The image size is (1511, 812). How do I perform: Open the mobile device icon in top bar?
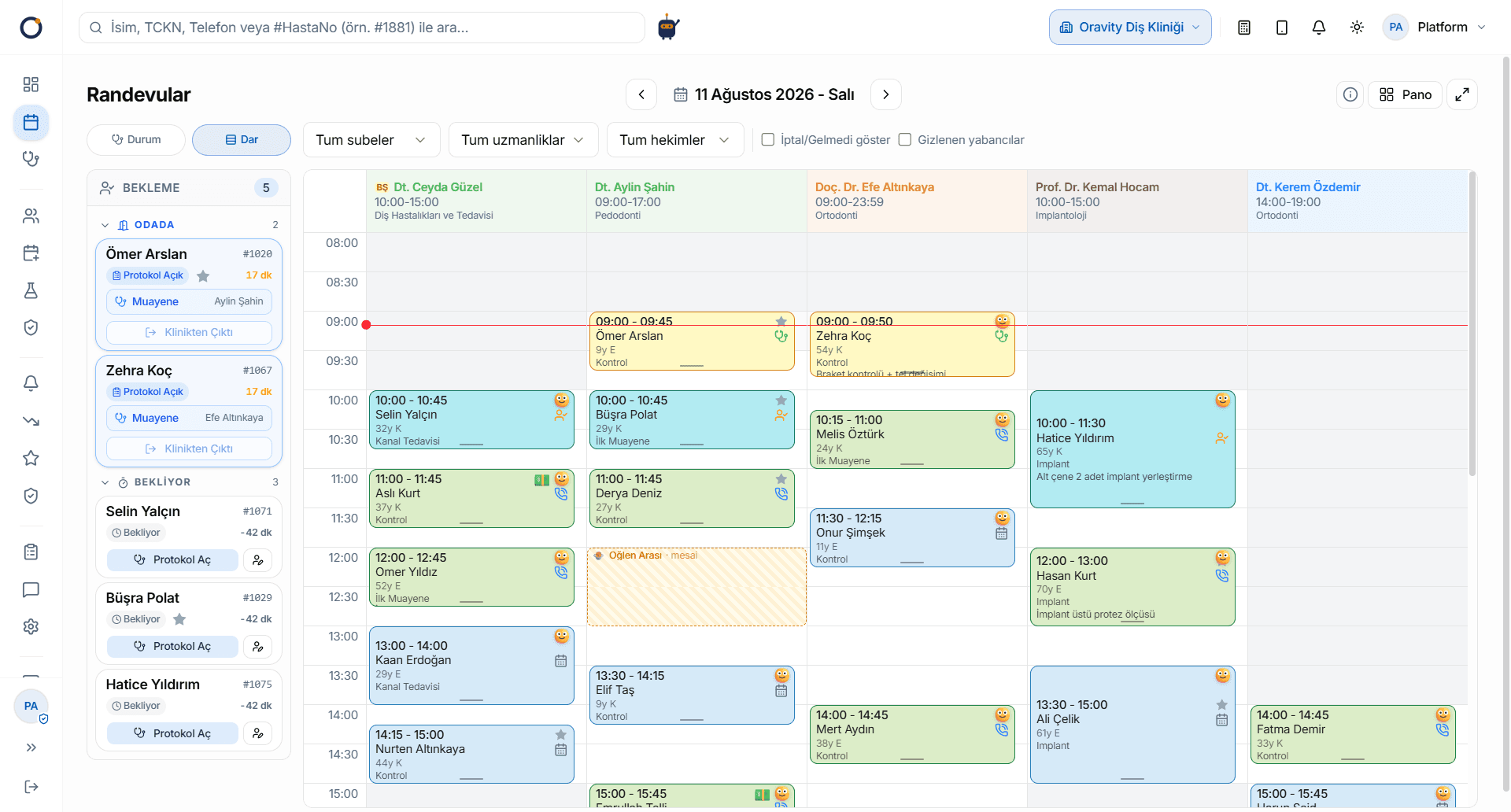coord(1282,28)
